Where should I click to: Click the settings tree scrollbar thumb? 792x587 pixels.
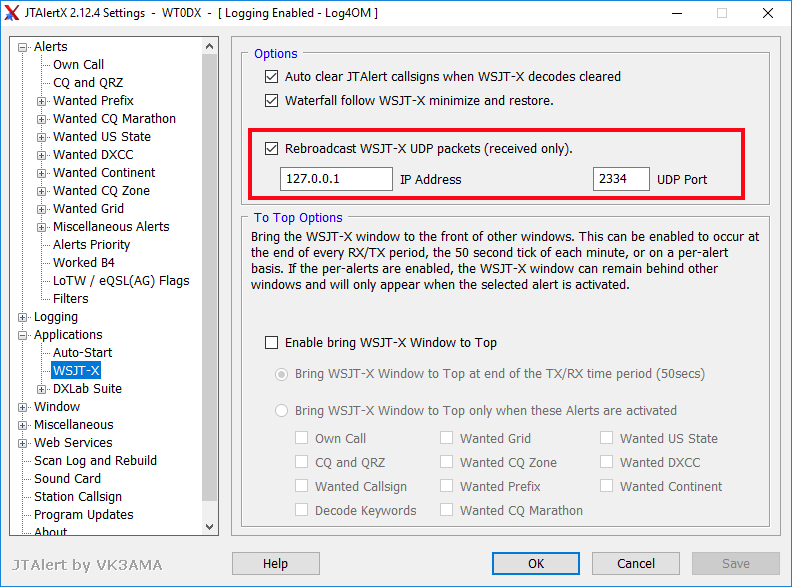click(x=210, y=277)
